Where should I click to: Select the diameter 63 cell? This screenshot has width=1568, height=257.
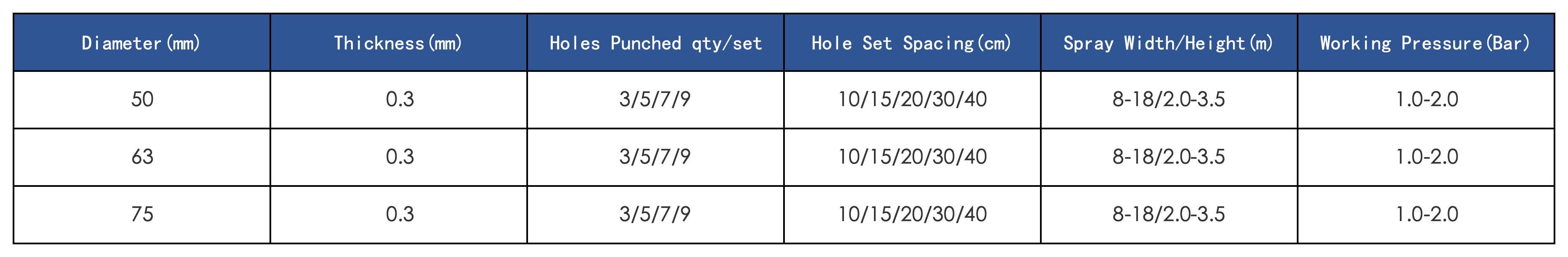pyautogui.click(x=141, y=157)
